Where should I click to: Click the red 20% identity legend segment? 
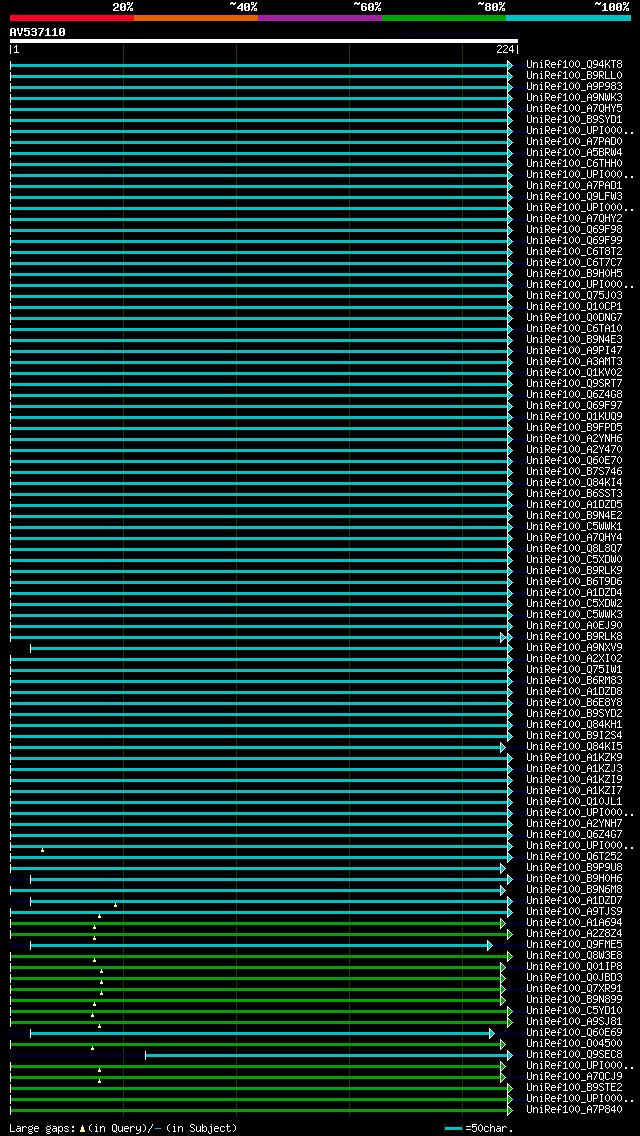[x=72, y=17]
